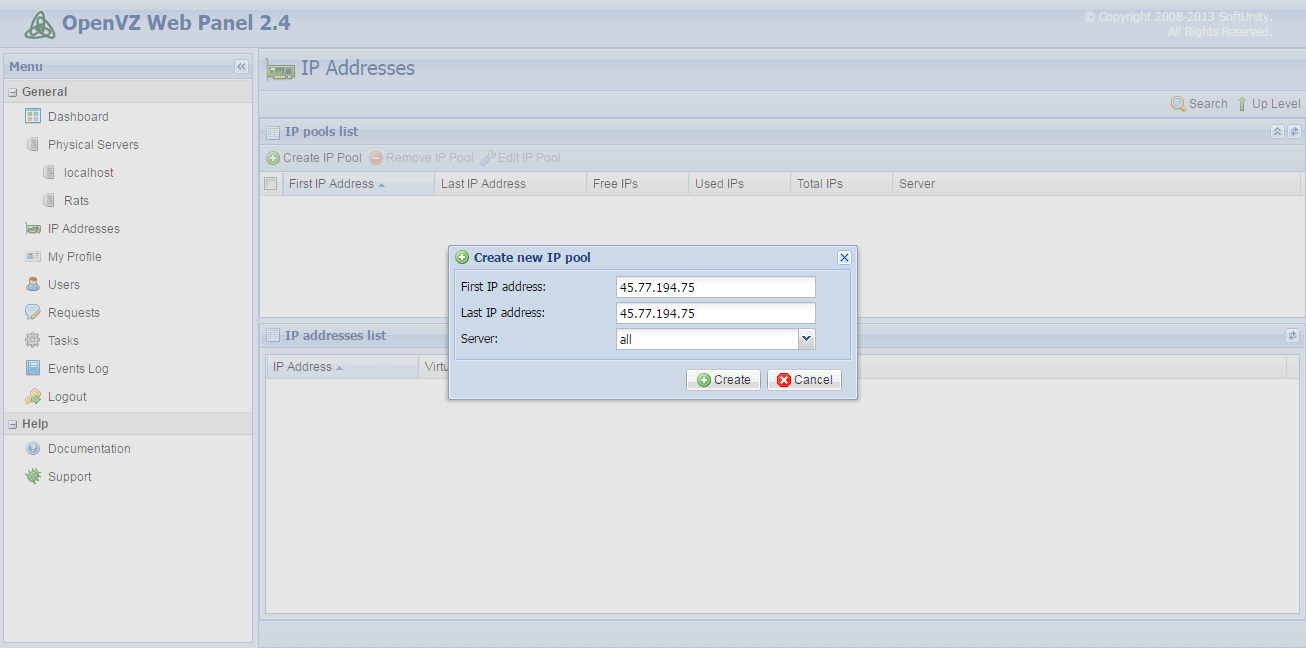Toggle the select-all checkbox in IP pools table

pyautogui.click(x=270, y=184)
